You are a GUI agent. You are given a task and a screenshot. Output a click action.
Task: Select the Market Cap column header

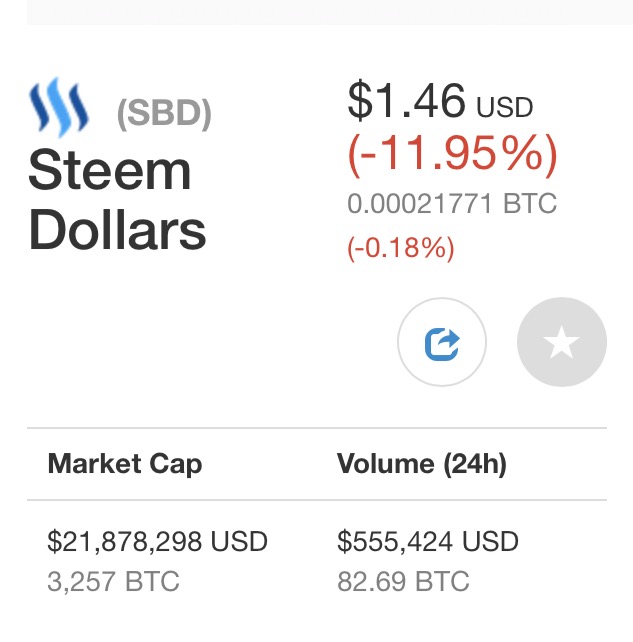click(125, 464)
